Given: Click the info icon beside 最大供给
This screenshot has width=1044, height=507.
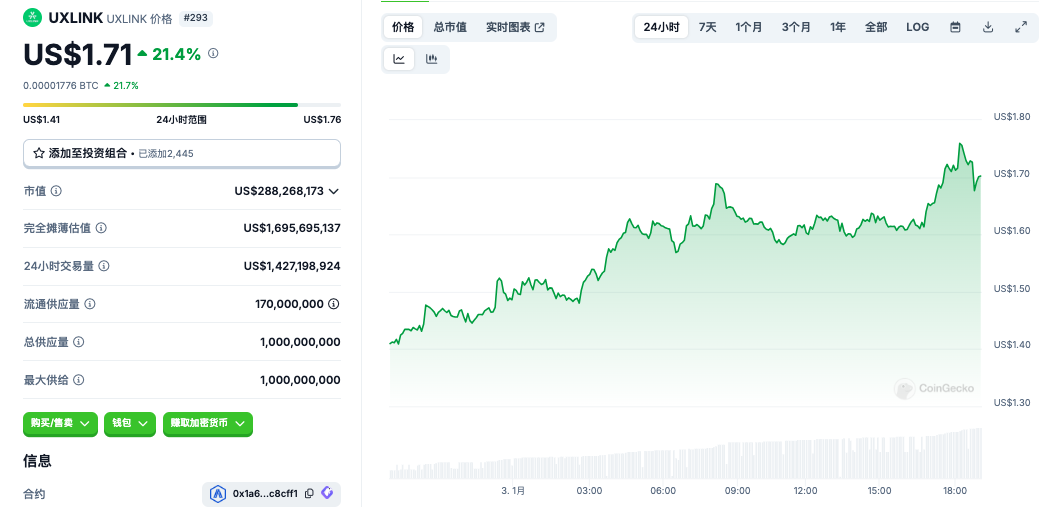Looking at the screenshot, I should pos(79,380).
